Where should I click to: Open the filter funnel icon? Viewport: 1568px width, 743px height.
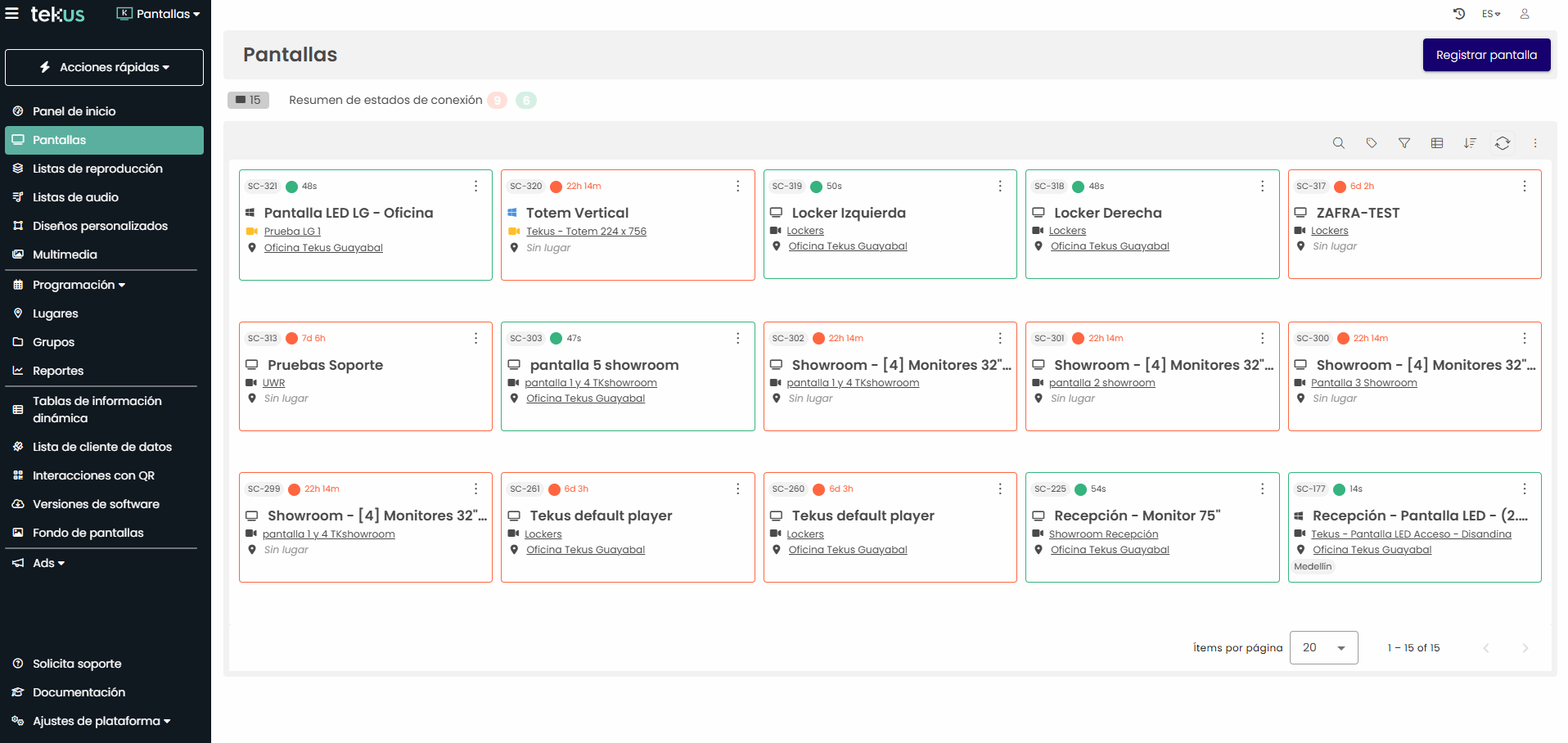click(1404, 143)
